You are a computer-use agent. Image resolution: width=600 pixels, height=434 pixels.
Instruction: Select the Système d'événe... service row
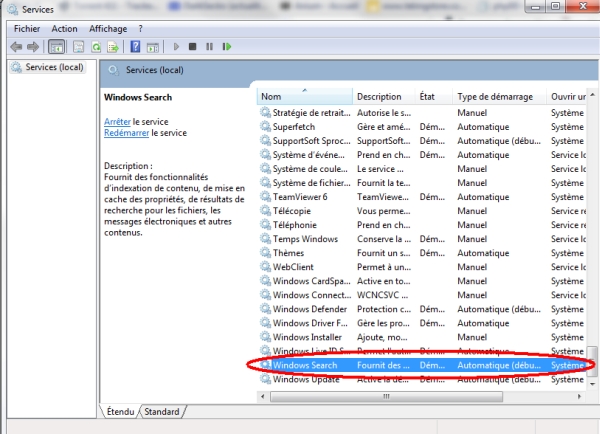coord(422,155)
